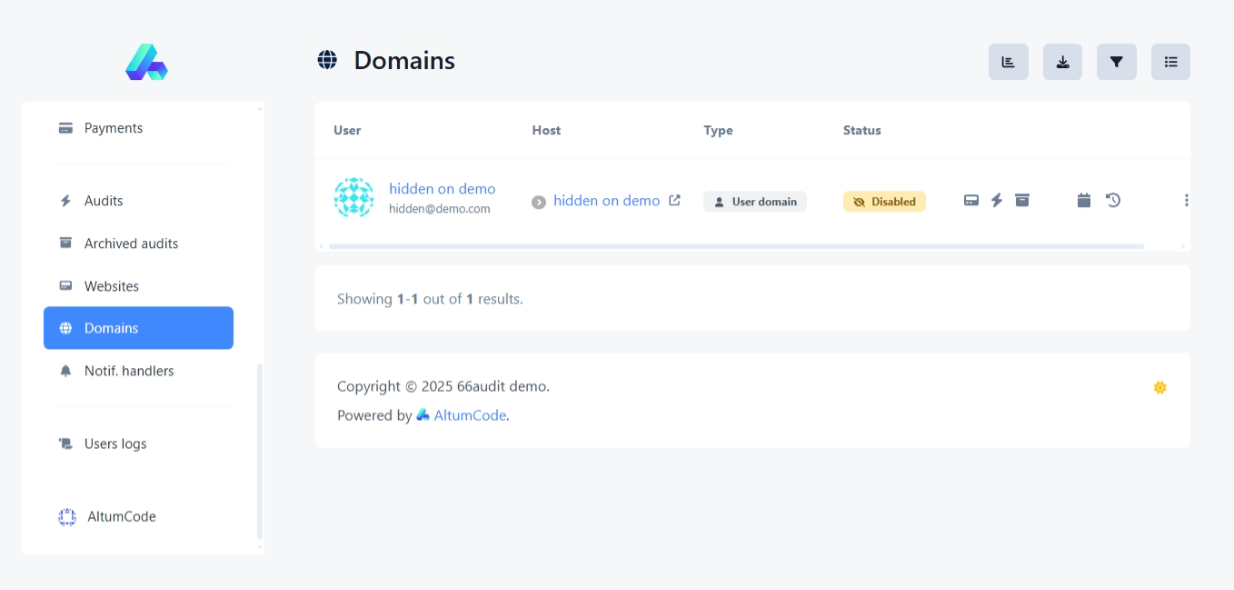1234x590 pixels.
Task: Click the history clock icon in row
Action: pyautogui.click(x=1113, y=200)
